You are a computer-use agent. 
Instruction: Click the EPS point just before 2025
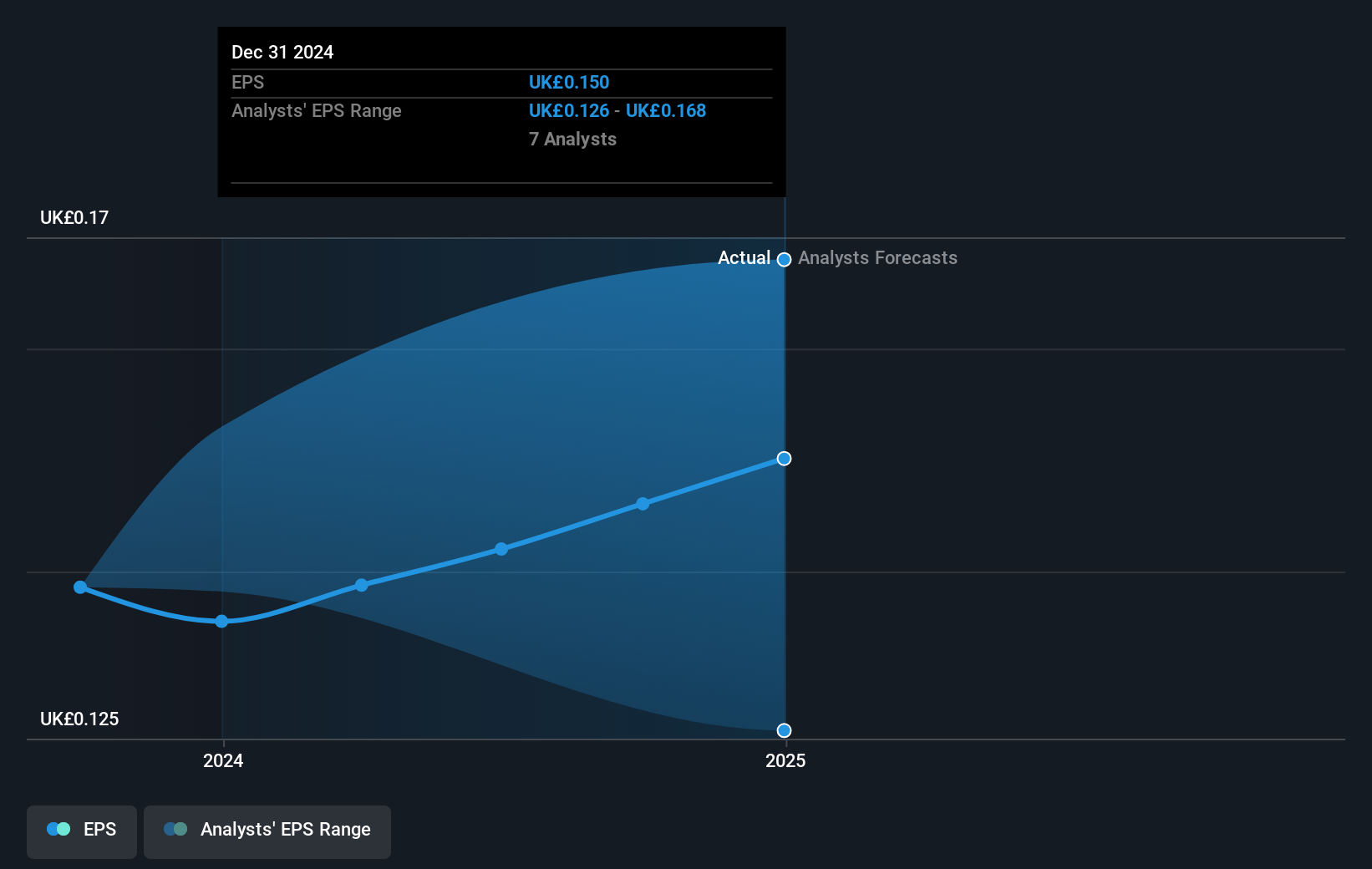[643, 504]
